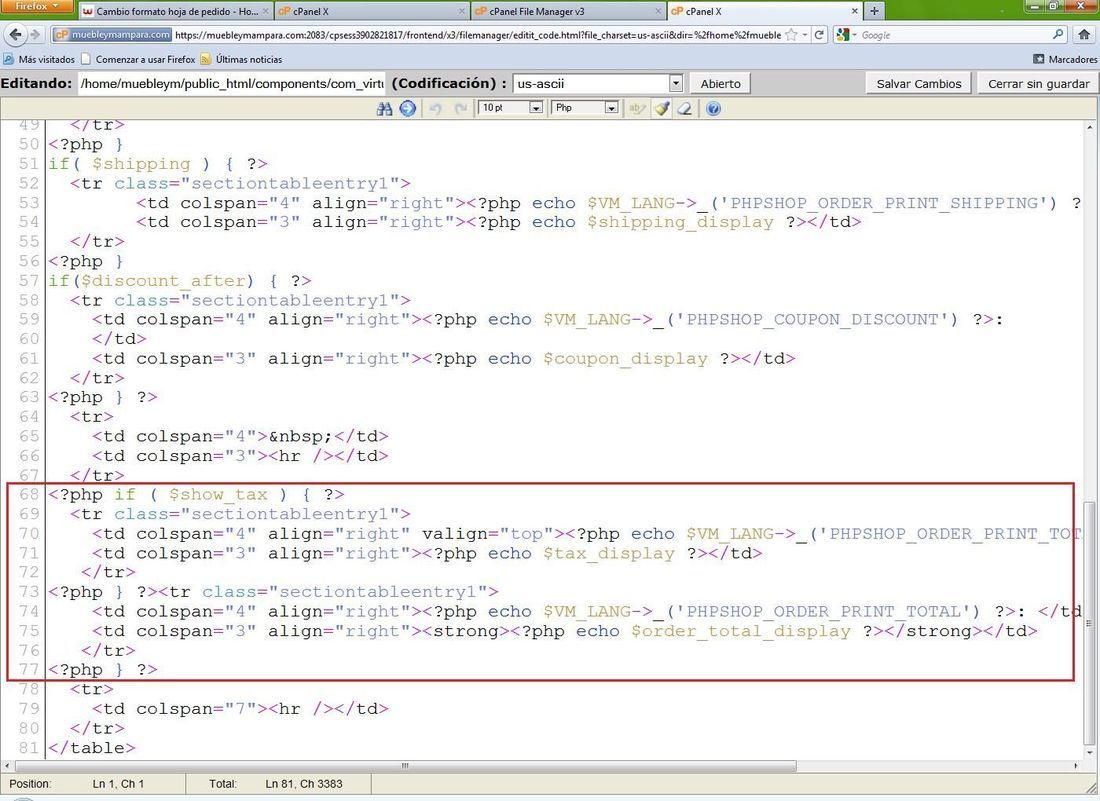Click the browser Forward arrow
Viewport: 1100px width, 801px height.
point(35,34)
